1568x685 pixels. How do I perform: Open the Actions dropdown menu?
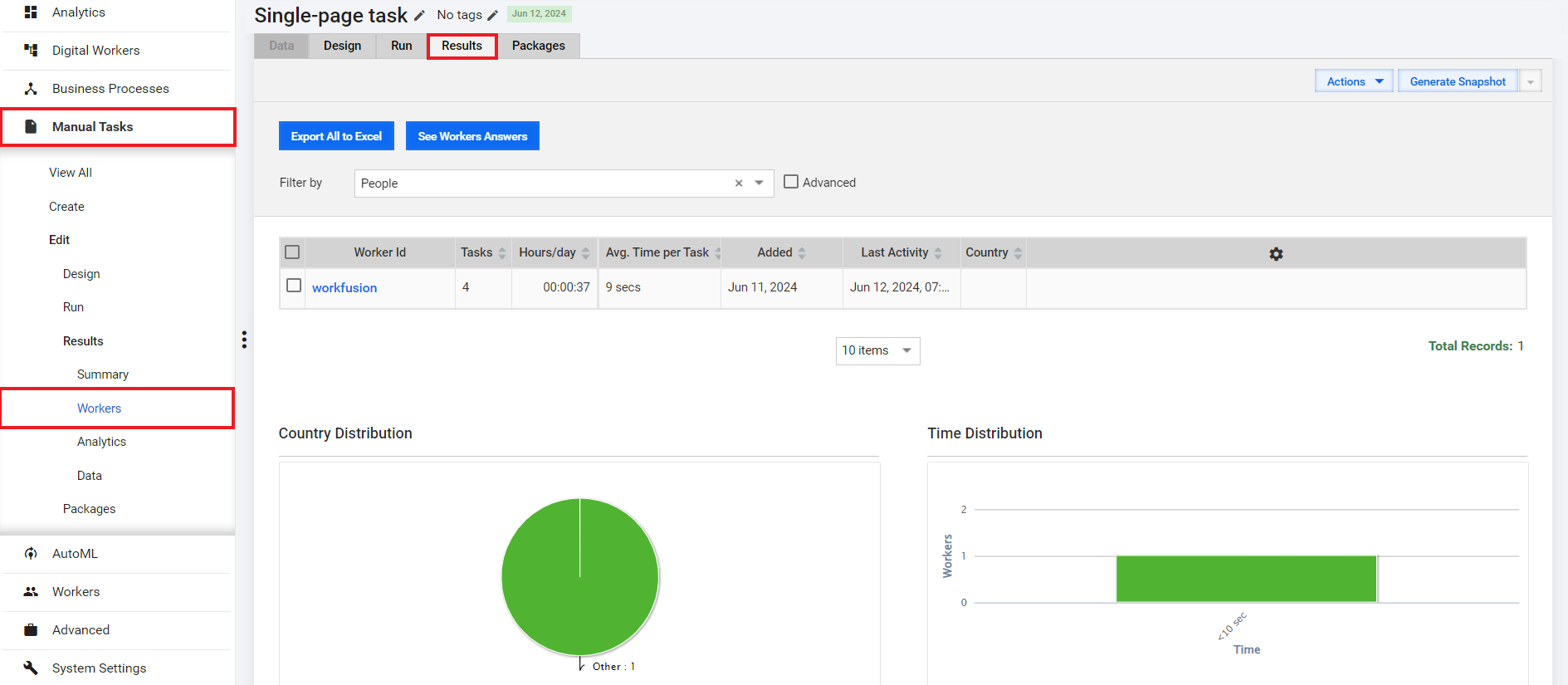click(1354, 81)
